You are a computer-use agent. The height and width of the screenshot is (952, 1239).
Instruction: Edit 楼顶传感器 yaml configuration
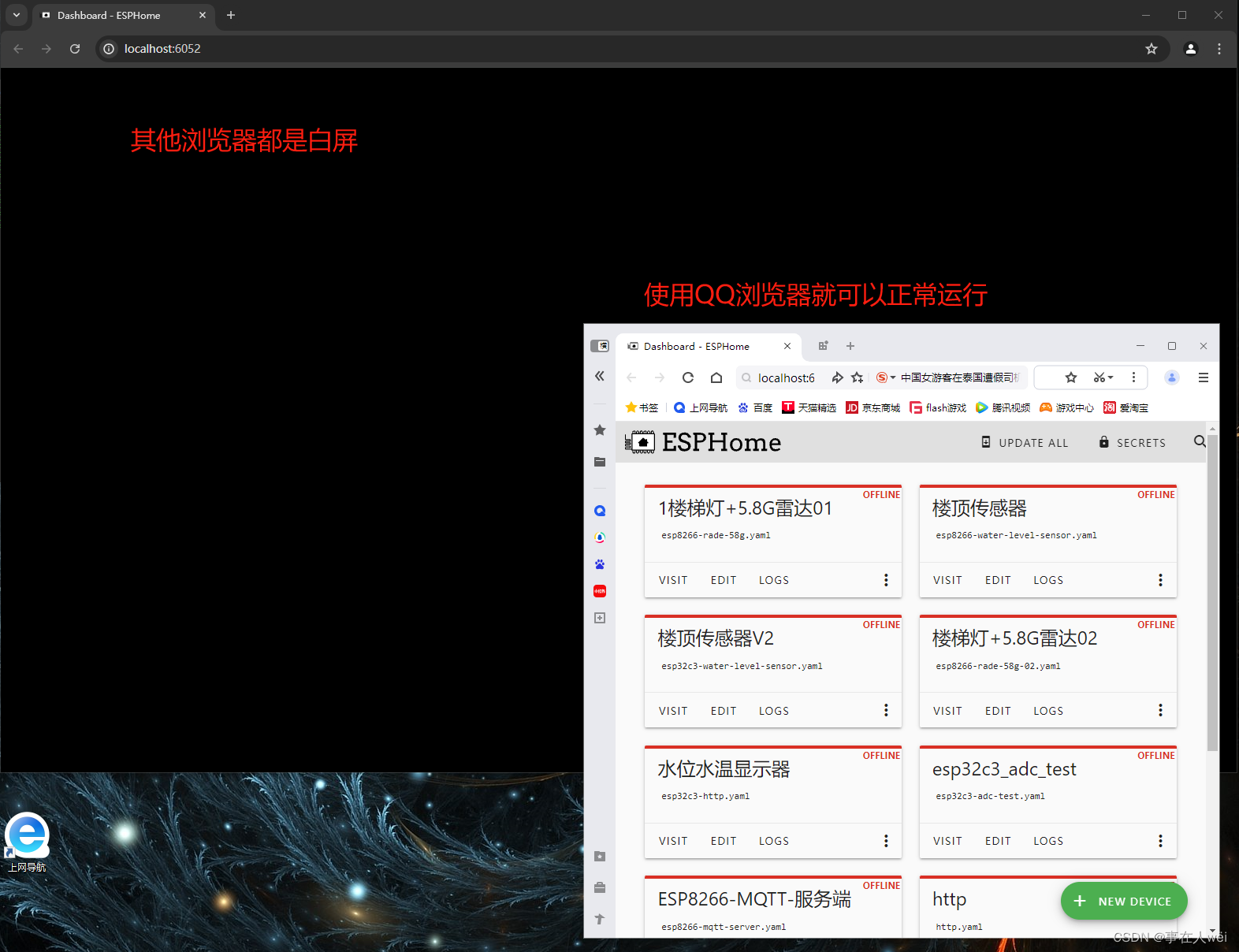pyautogui.click(x=998, y=580)
